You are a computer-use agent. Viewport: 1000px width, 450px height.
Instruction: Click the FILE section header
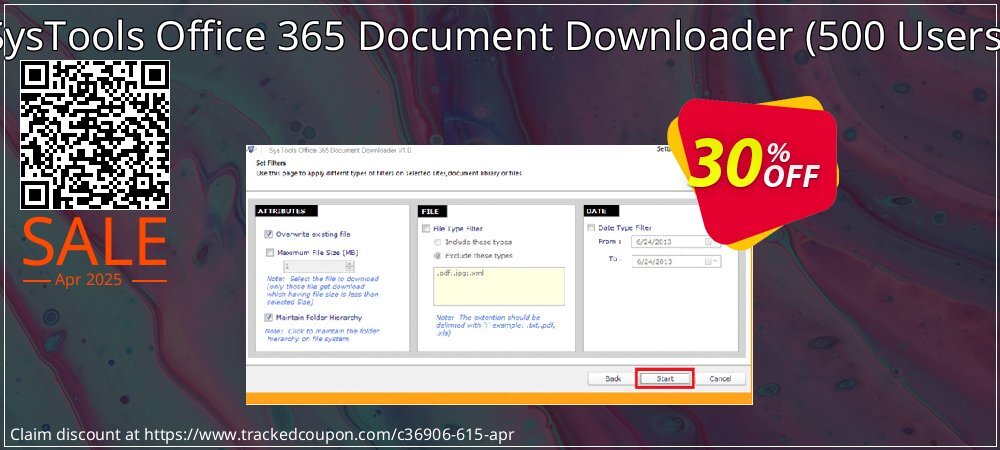click(x=432, y=211)
